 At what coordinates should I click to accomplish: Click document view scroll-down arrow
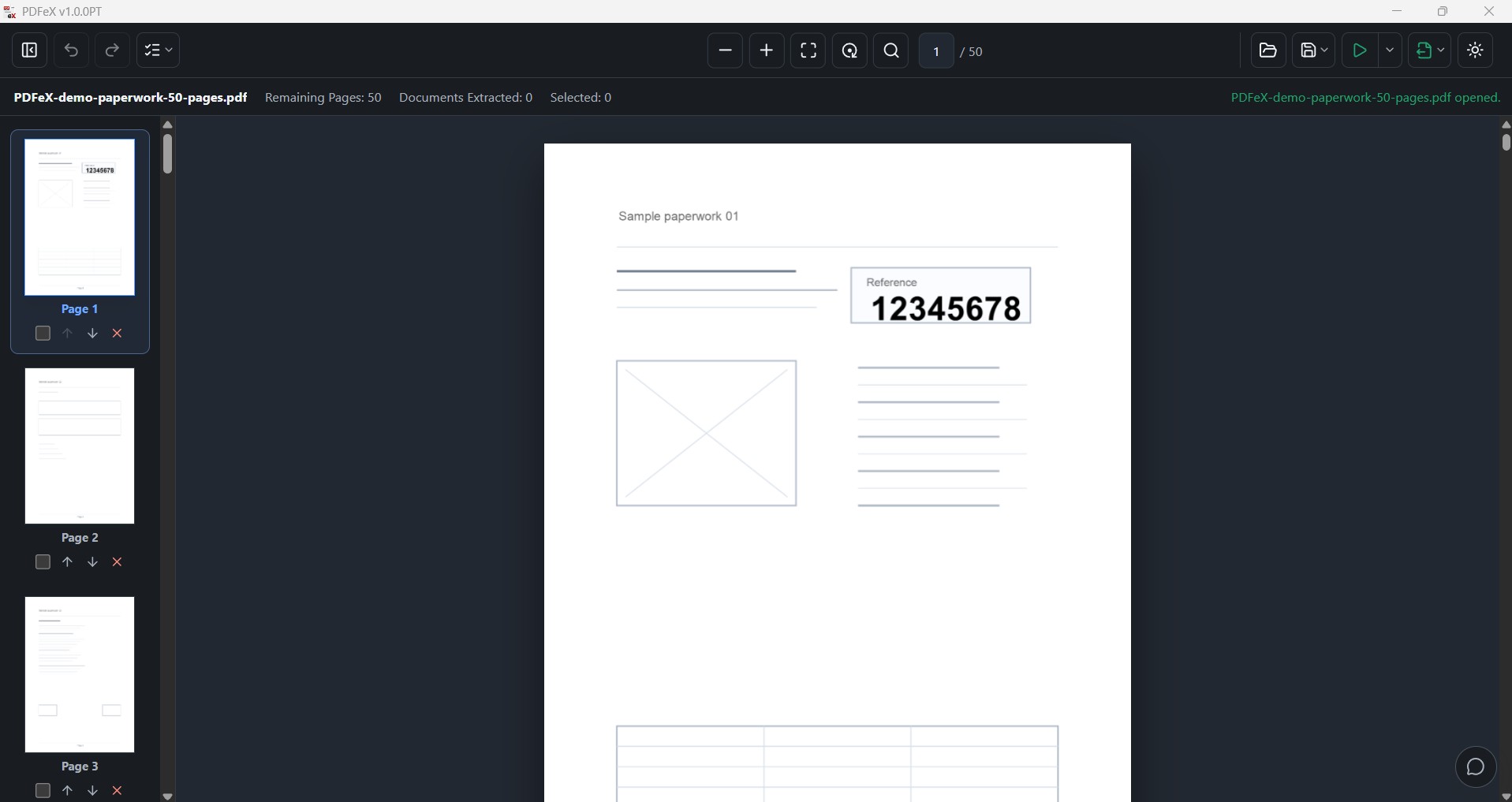point(1506,796)
